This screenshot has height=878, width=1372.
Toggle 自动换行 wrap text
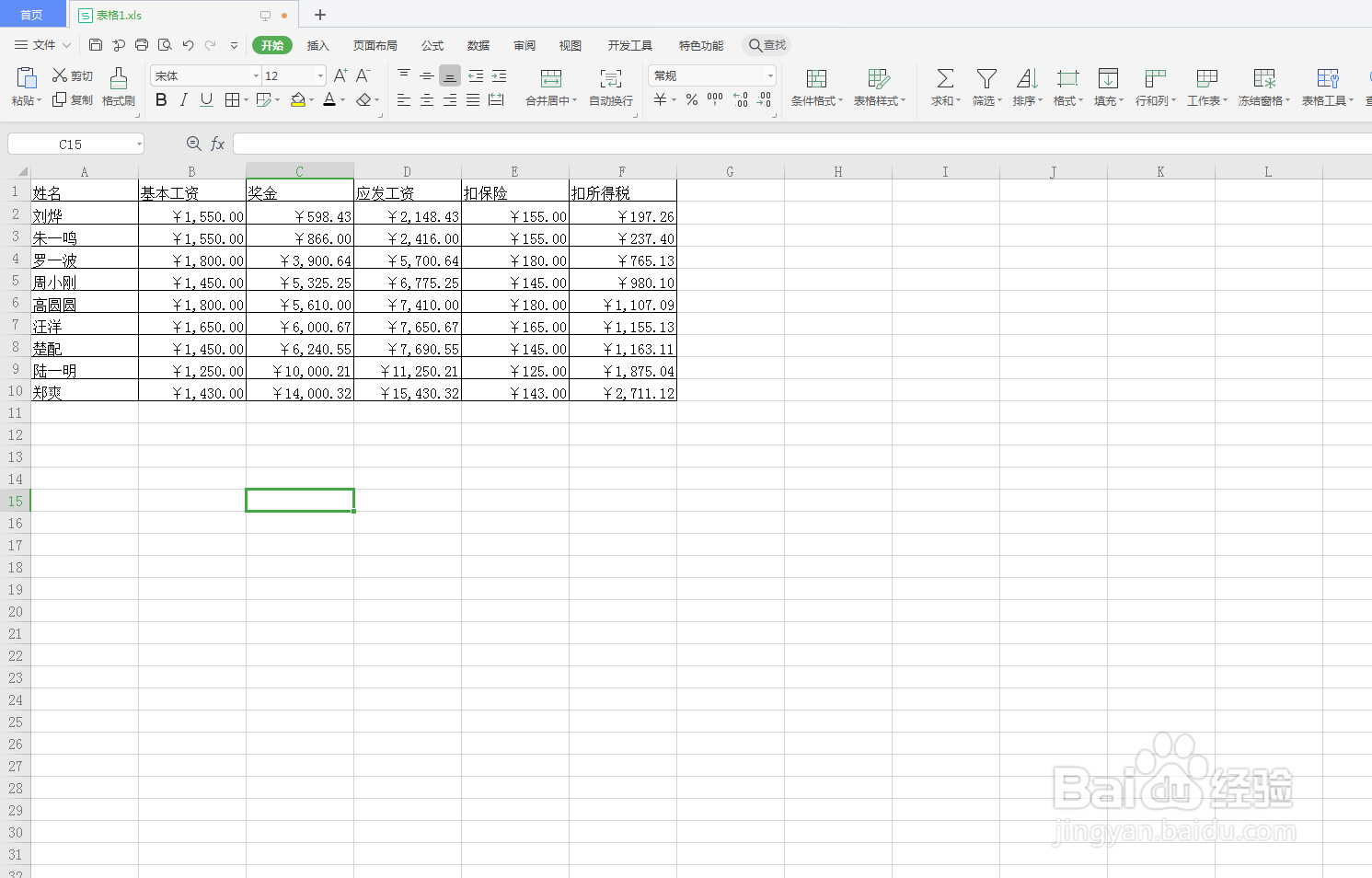pos(611,87)
